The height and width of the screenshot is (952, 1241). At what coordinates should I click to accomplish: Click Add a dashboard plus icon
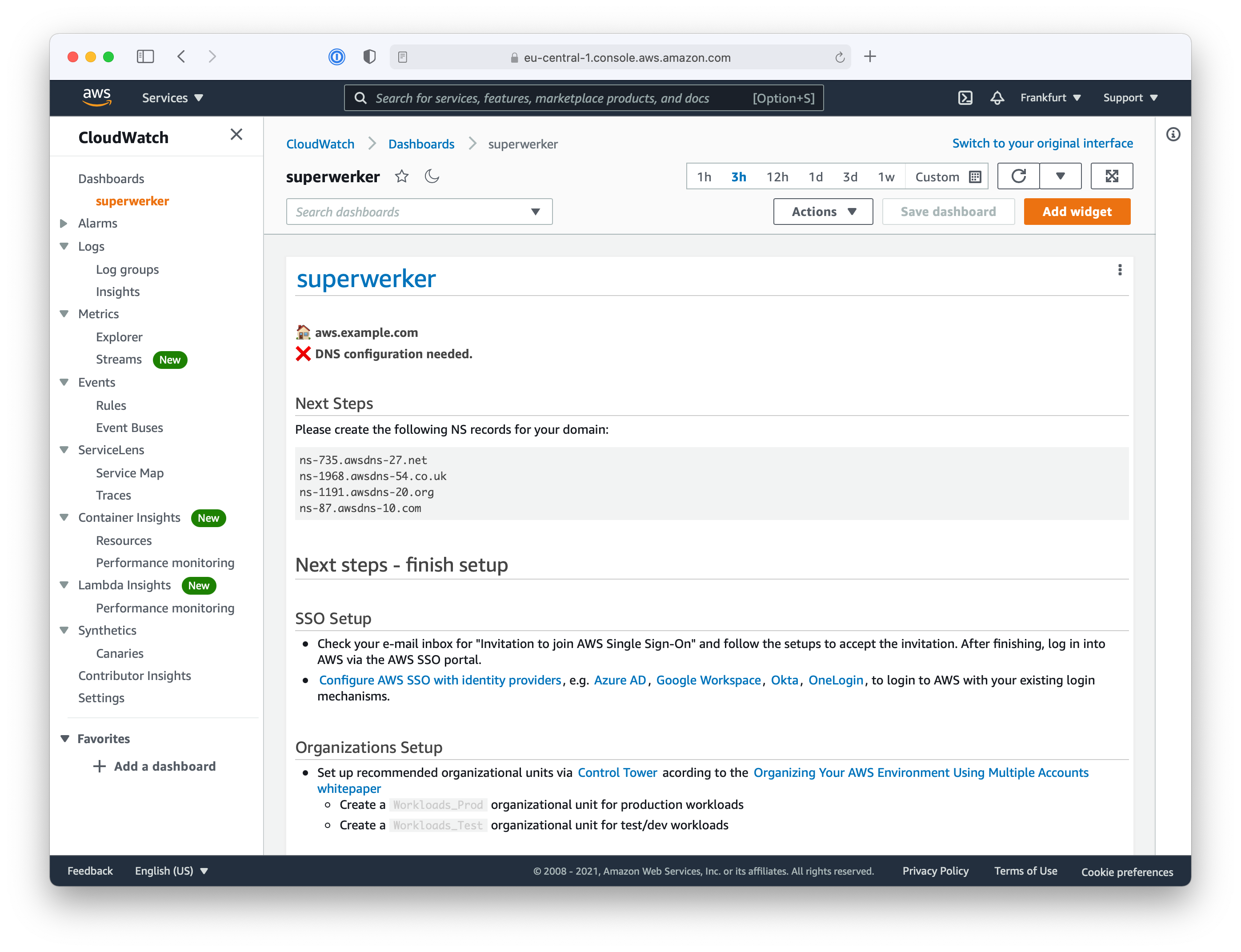point(99,766)
